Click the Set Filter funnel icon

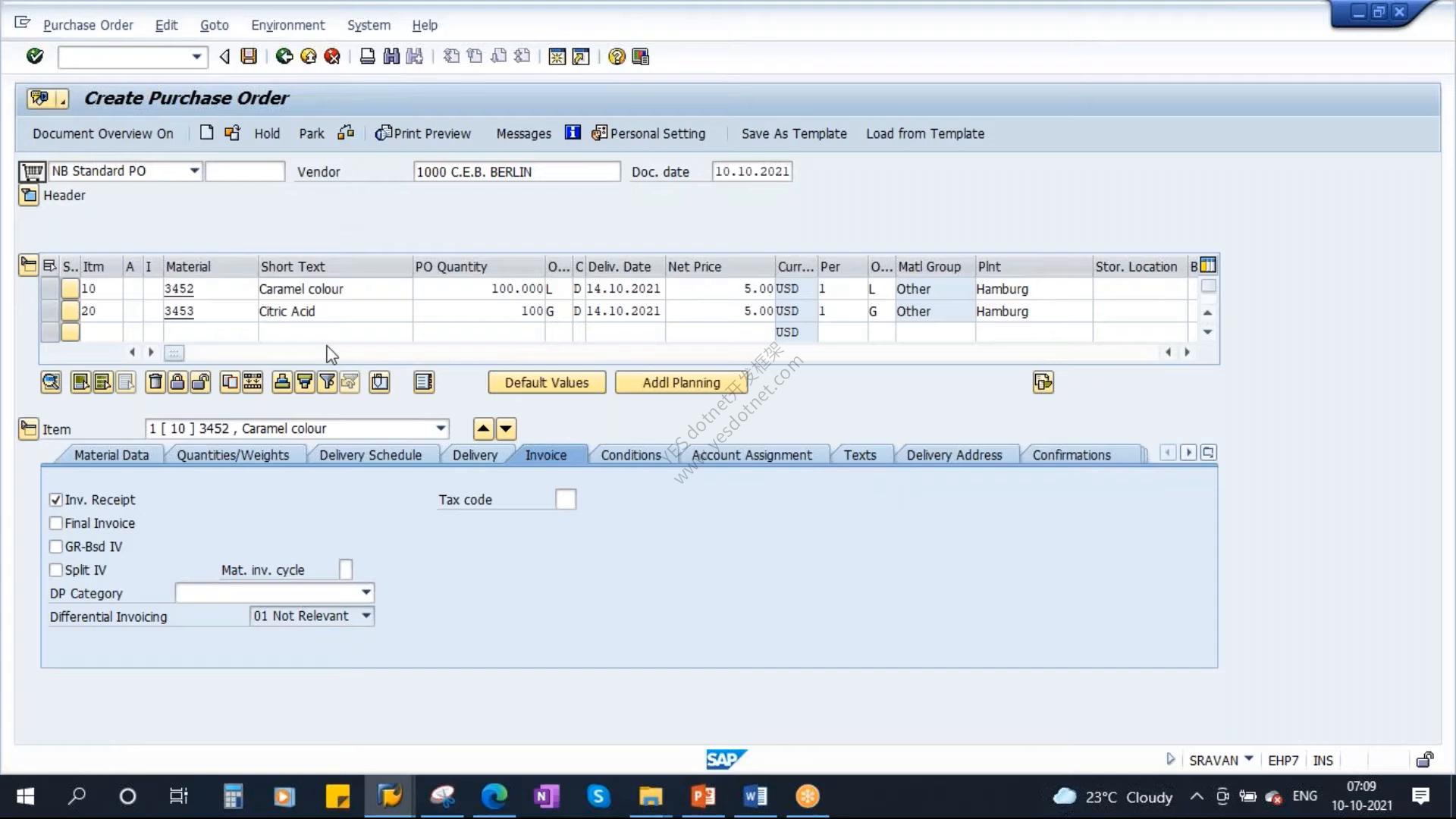pyautogui.click(x=327, y=382)
